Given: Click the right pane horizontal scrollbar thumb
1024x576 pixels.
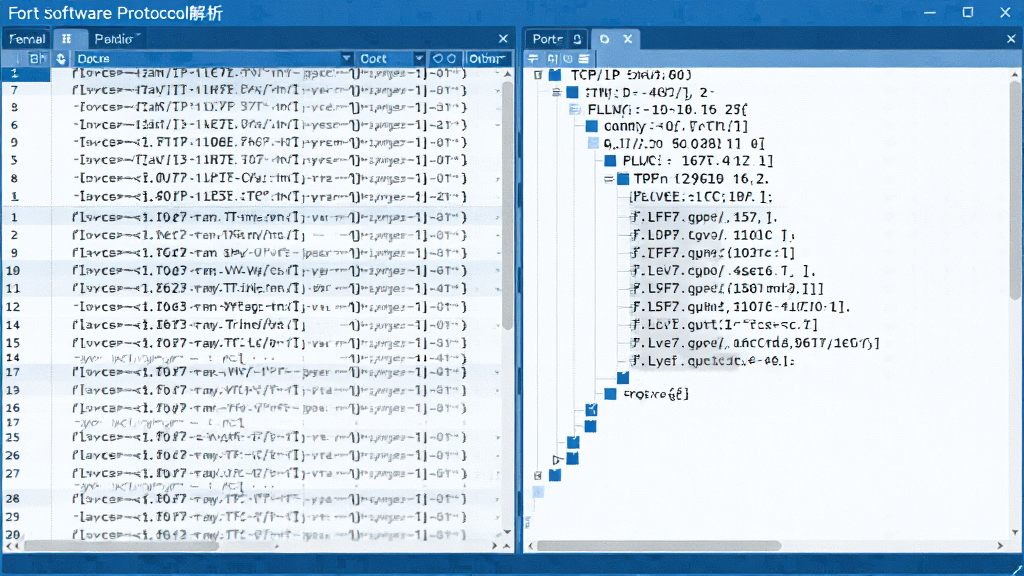Looking at the screenshot, I should coord(659,545).
